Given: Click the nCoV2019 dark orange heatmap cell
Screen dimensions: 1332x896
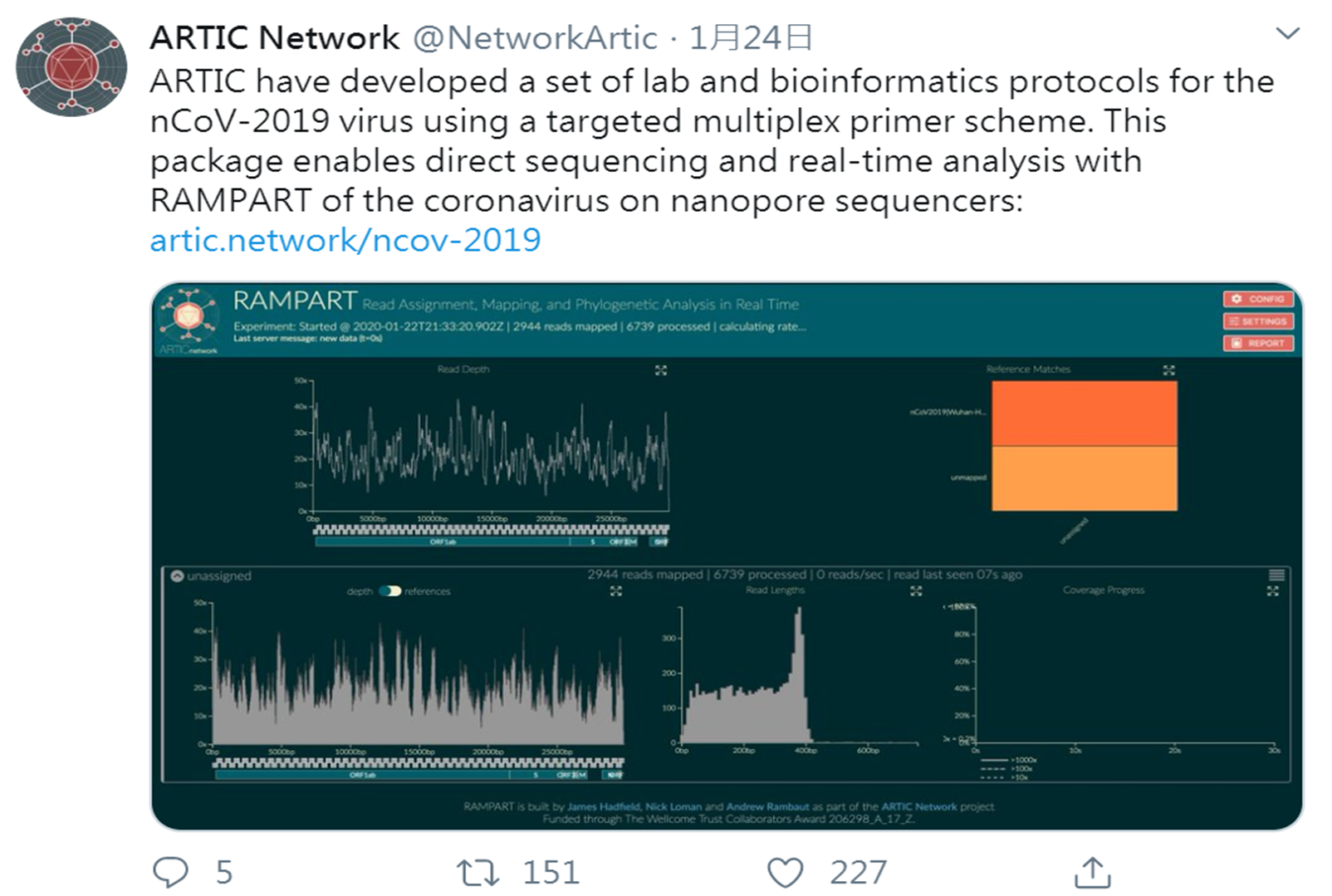Looking at the screenshot, I should coord(1084,414).
